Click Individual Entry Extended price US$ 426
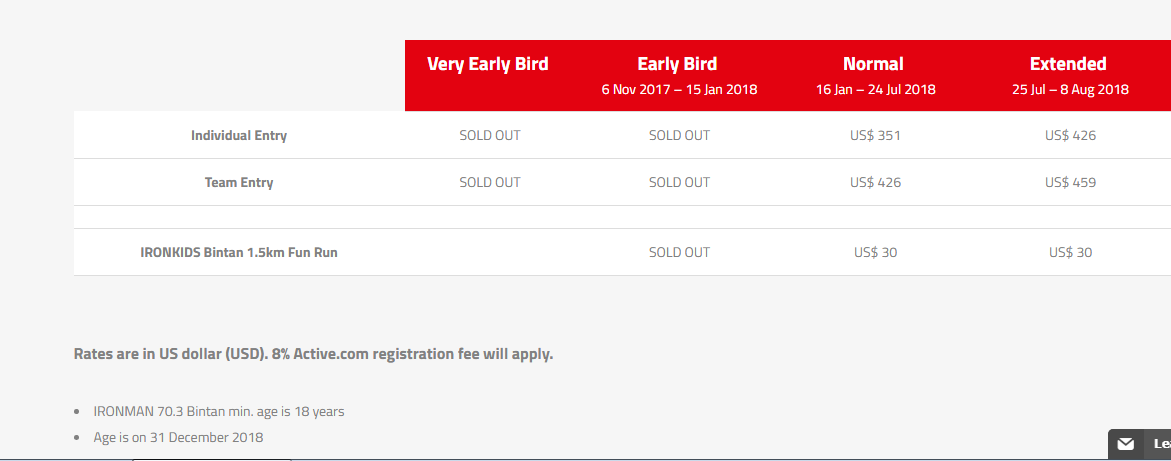The image size is (1171, 461). coord(1070,135)
